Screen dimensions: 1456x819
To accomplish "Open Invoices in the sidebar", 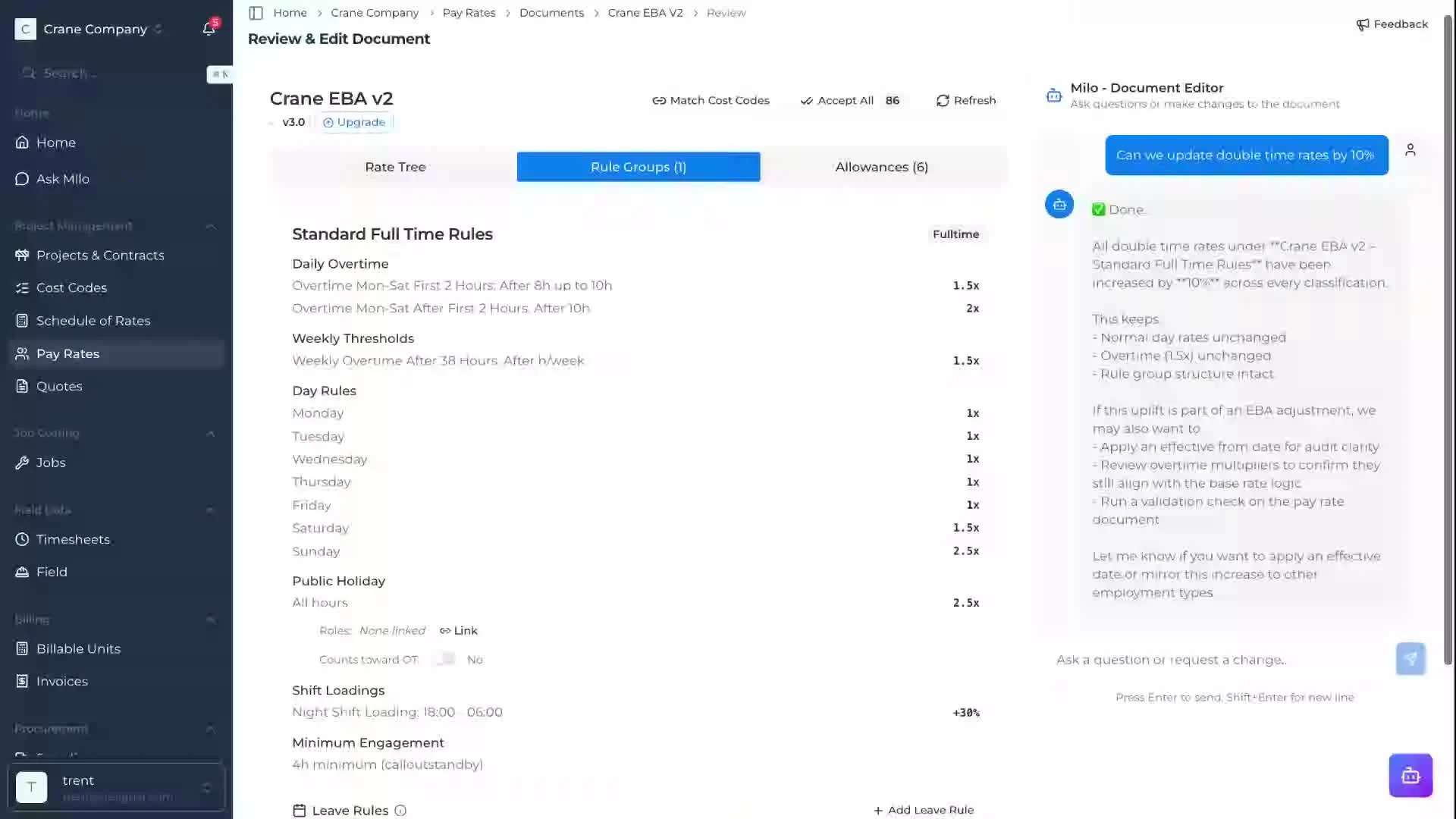I will (x=61, y=681).
